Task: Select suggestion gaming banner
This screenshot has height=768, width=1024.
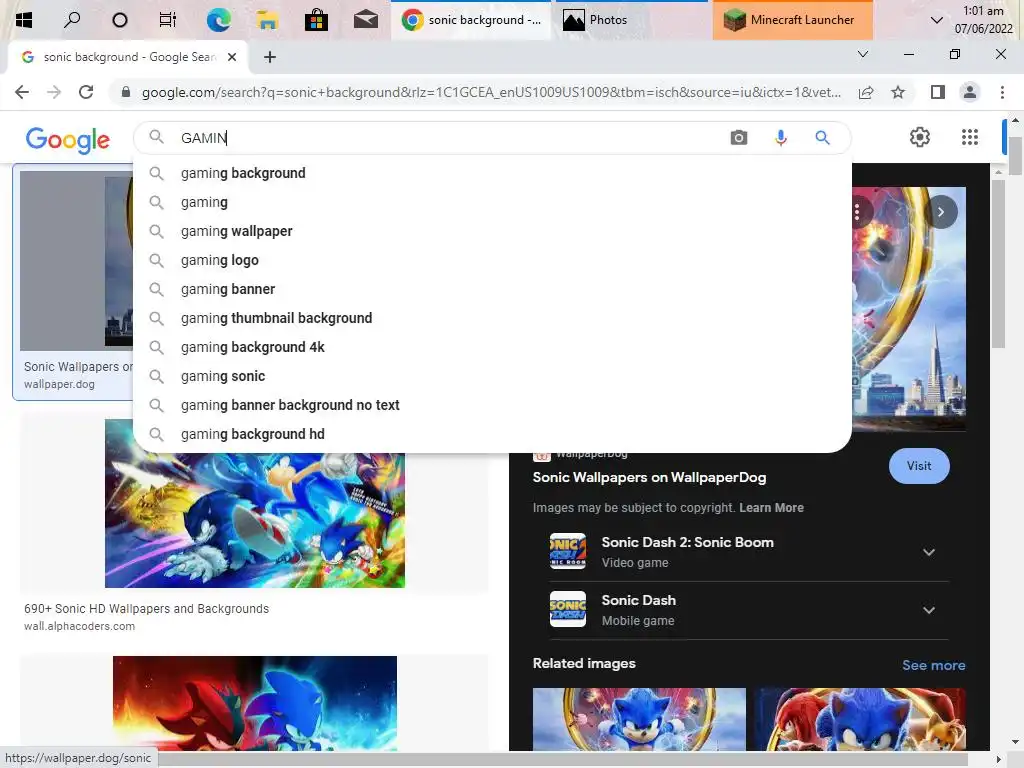Action: pos(492,289)
